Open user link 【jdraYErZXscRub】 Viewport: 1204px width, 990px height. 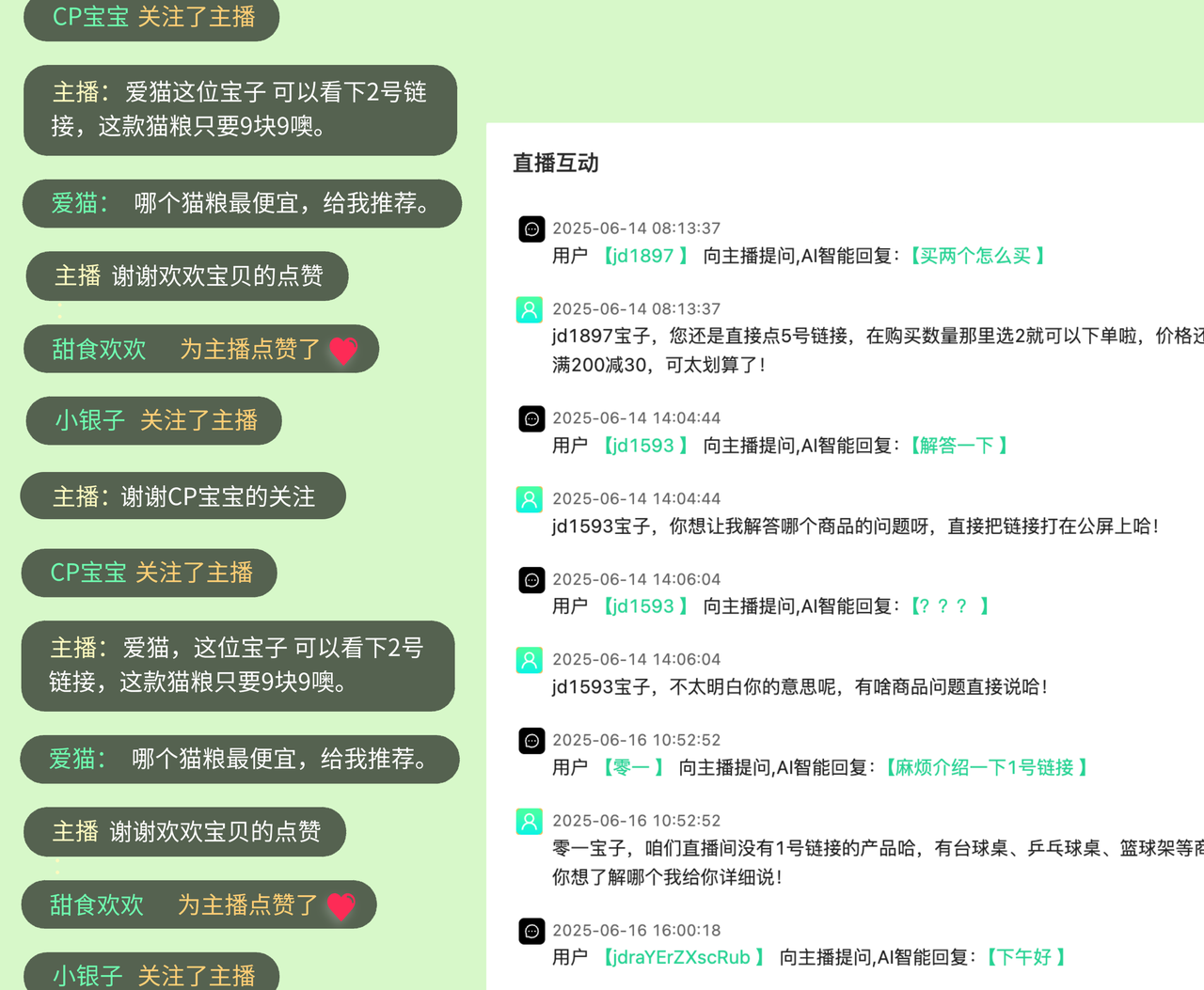(684, 957)
